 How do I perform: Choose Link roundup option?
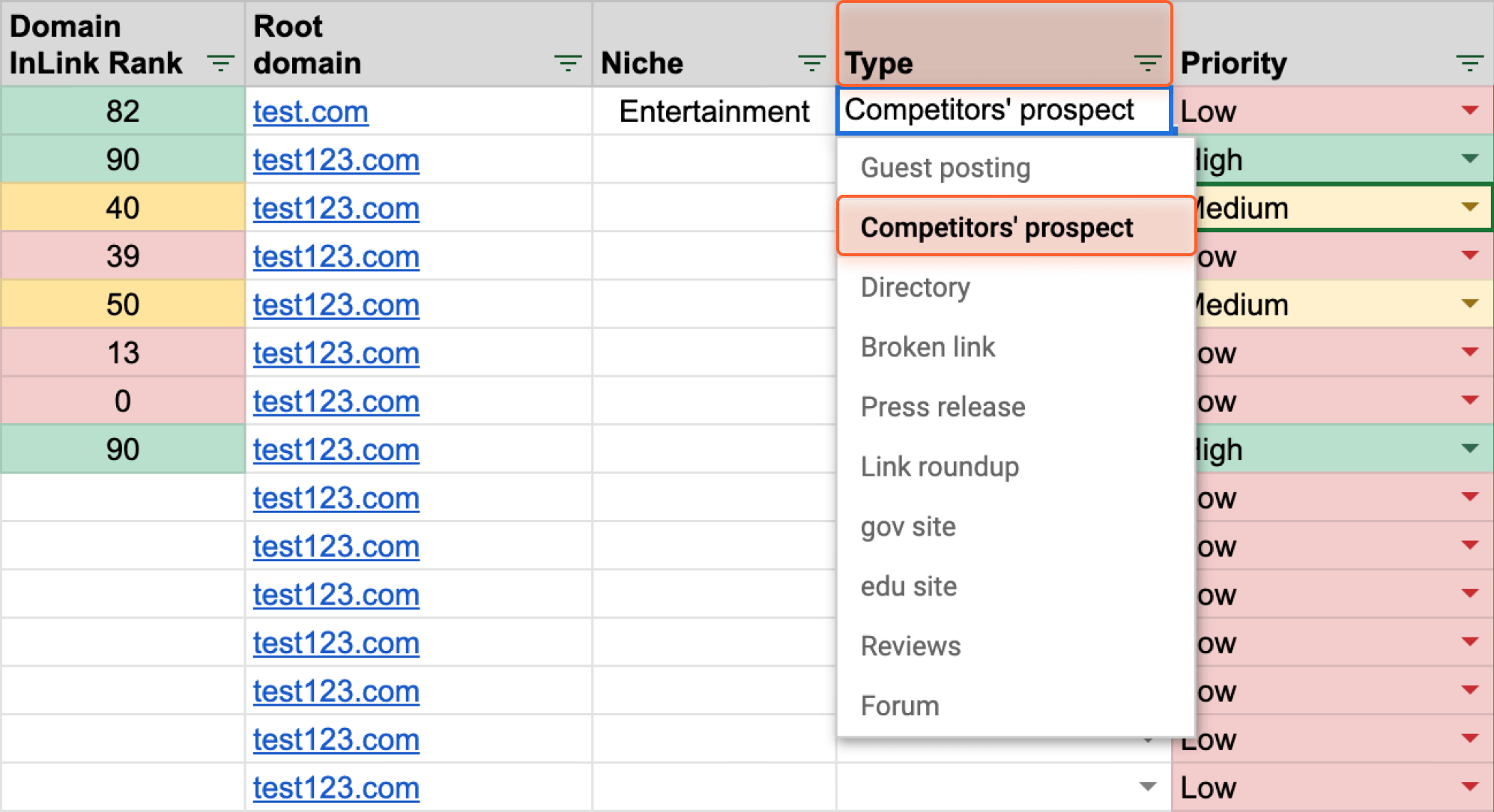point(940,467)
